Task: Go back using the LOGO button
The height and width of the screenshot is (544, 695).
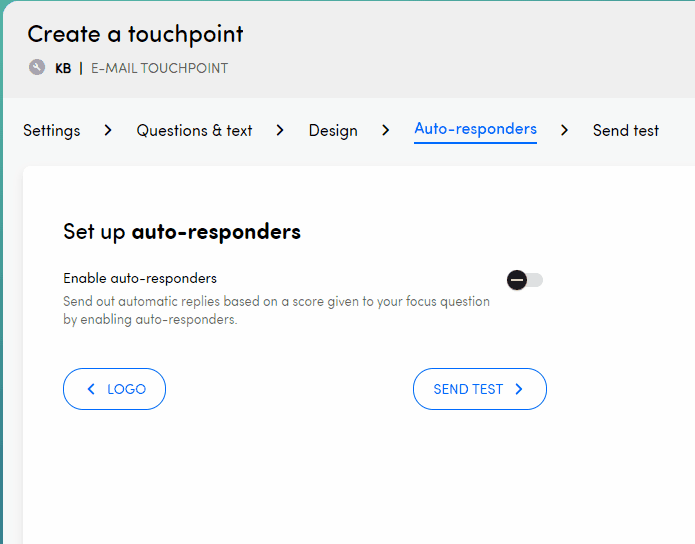Action: (x=114, y=389)
